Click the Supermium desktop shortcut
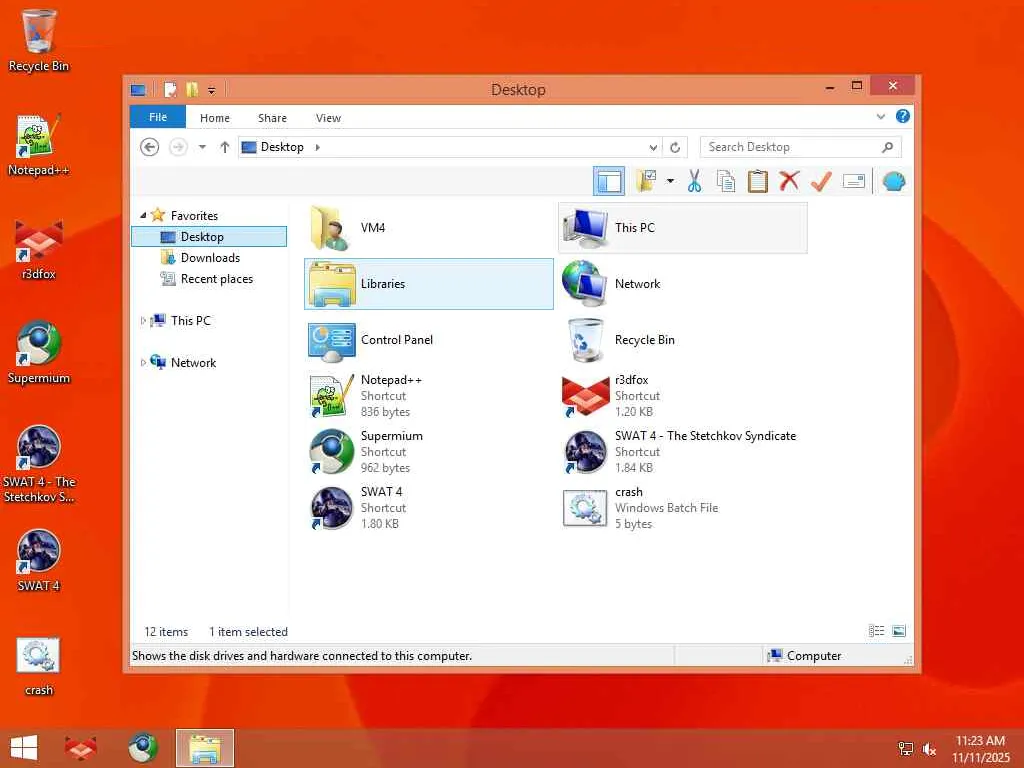This screenshot has width=1024, height=768. 39,353
